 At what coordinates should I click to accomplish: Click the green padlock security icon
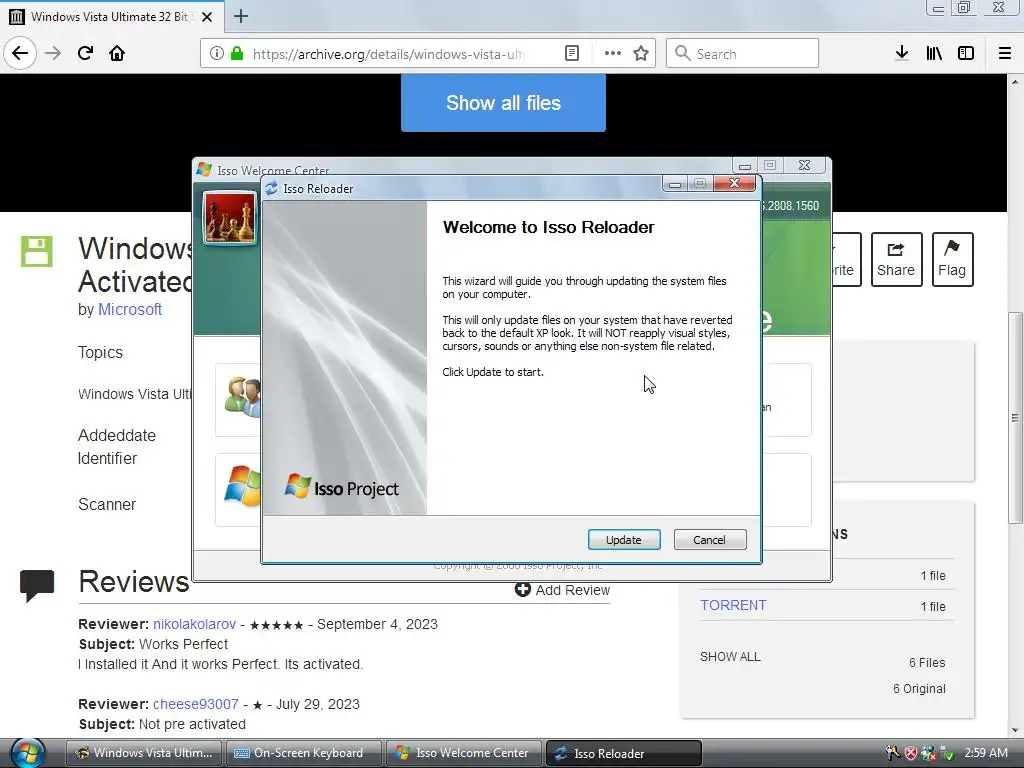pos(237,54)
